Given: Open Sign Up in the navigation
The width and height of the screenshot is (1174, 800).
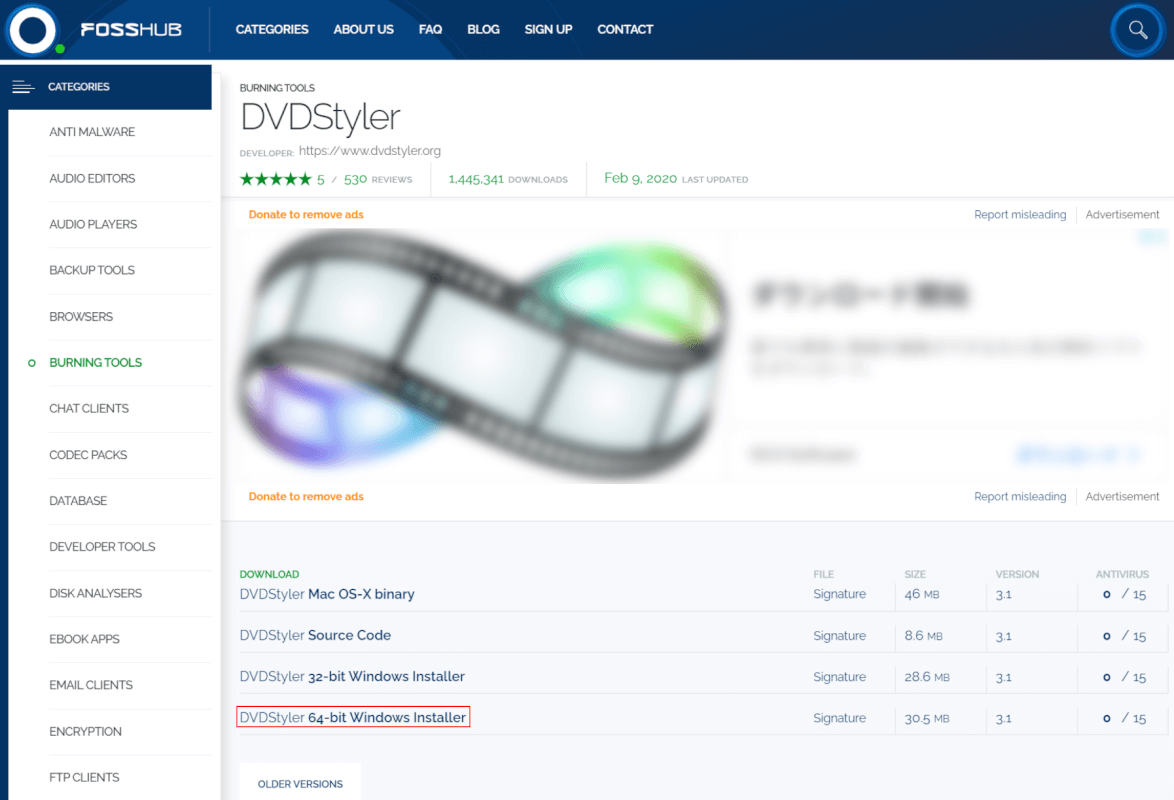Looking at the screenshot, I should (548, 29).
